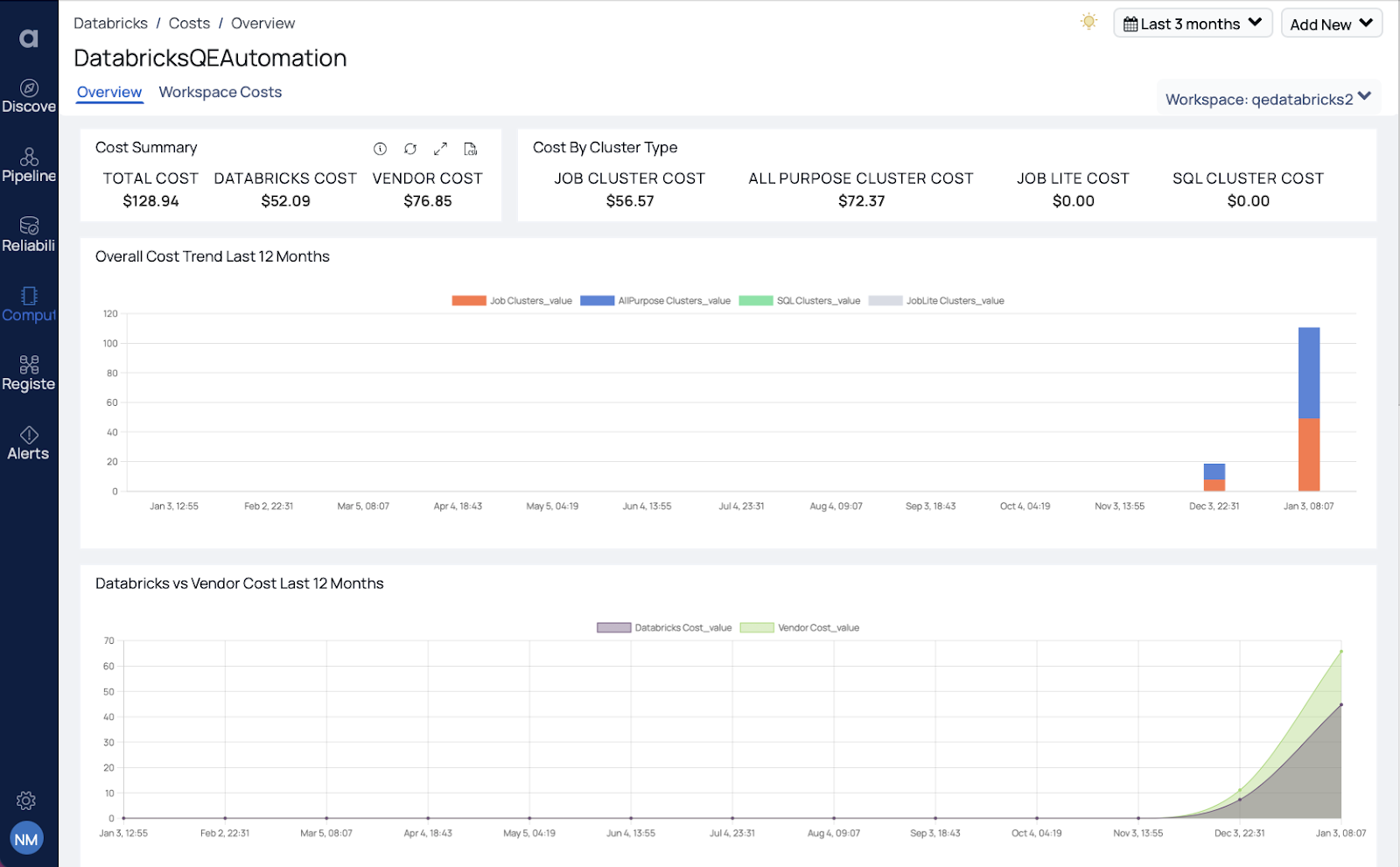Select the Overview tab

(108, 92)
